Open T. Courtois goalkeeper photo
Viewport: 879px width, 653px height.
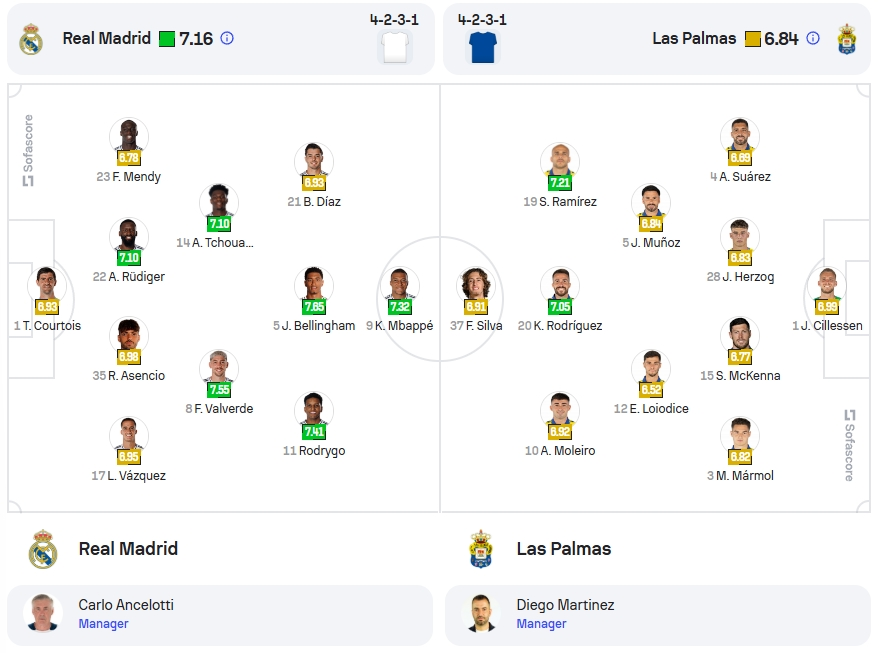(47, 285)
